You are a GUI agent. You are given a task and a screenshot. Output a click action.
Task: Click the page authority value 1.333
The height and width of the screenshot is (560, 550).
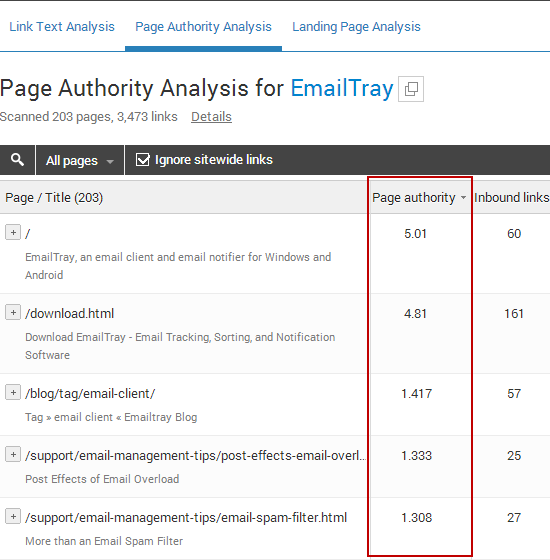point(416,456)
